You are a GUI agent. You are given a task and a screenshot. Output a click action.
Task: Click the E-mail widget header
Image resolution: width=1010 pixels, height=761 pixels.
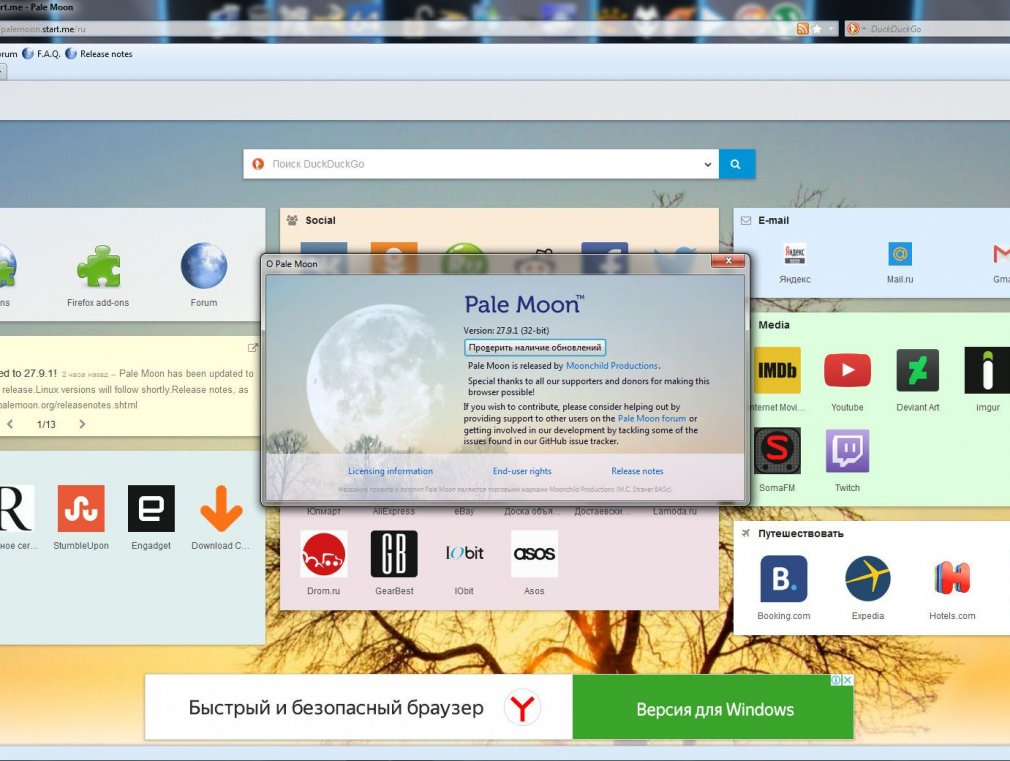(x=773, y=220)
